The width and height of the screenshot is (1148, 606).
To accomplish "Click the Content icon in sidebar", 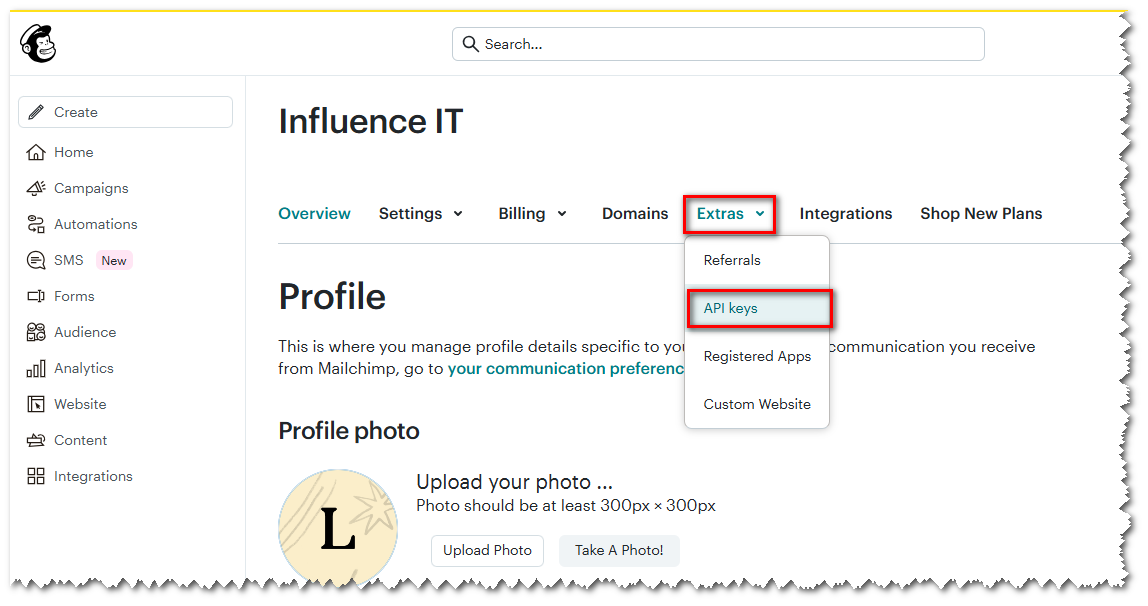I will click(x=36, y=440).
